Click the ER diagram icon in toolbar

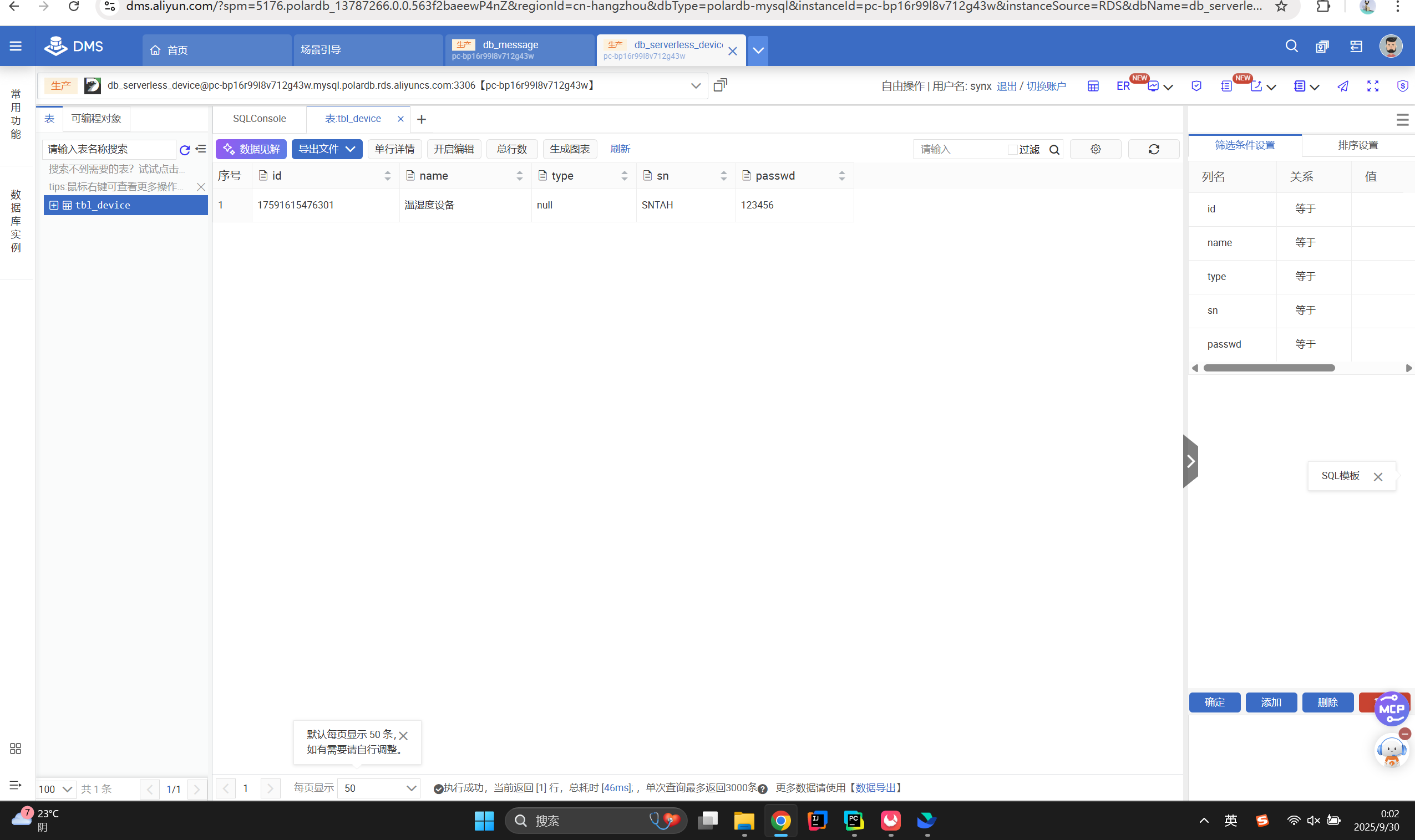point(1123,86)
